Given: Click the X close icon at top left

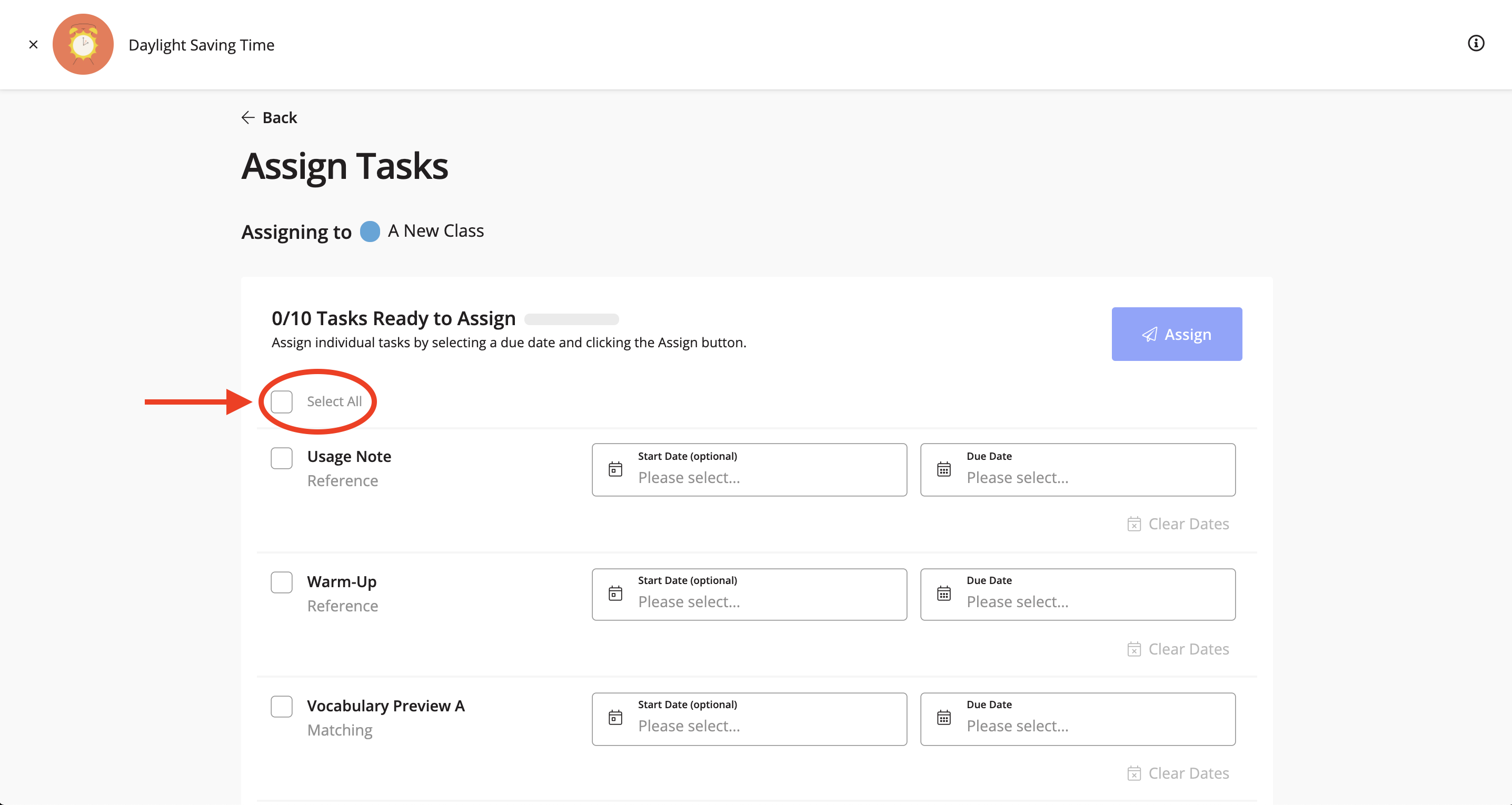Looking at the screenshot, I should [x=34, y=45].
